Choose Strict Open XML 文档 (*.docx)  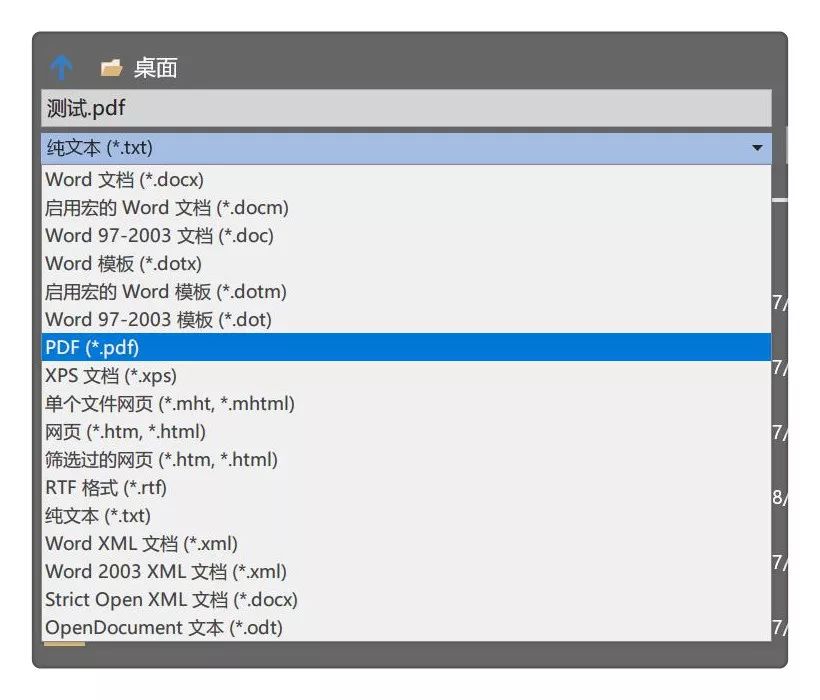406,600
